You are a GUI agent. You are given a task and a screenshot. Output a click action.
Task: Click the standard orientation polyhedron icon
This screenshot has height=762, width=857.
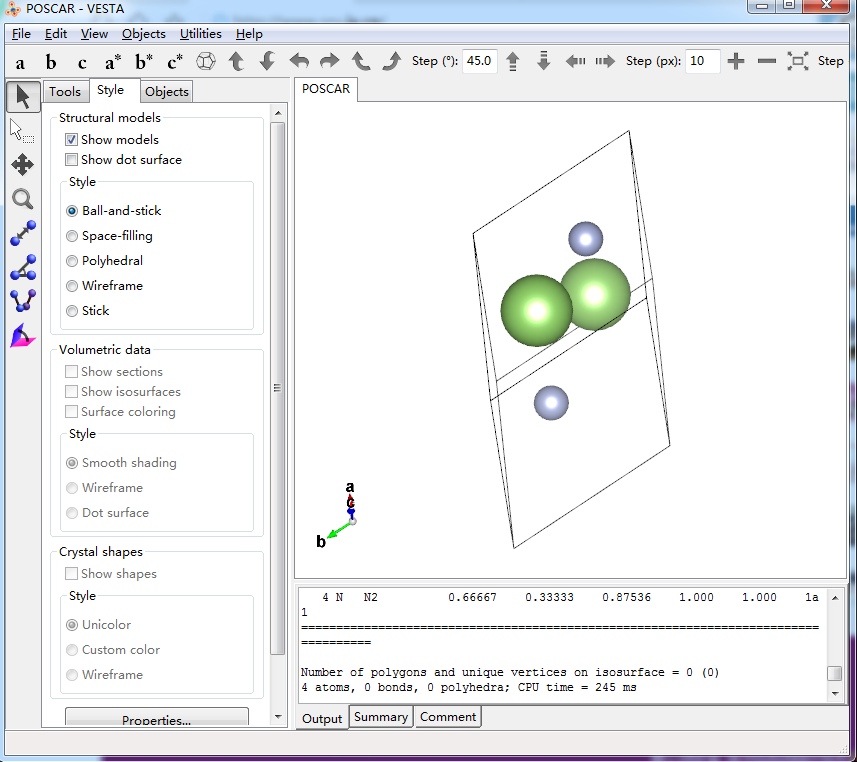205,61
